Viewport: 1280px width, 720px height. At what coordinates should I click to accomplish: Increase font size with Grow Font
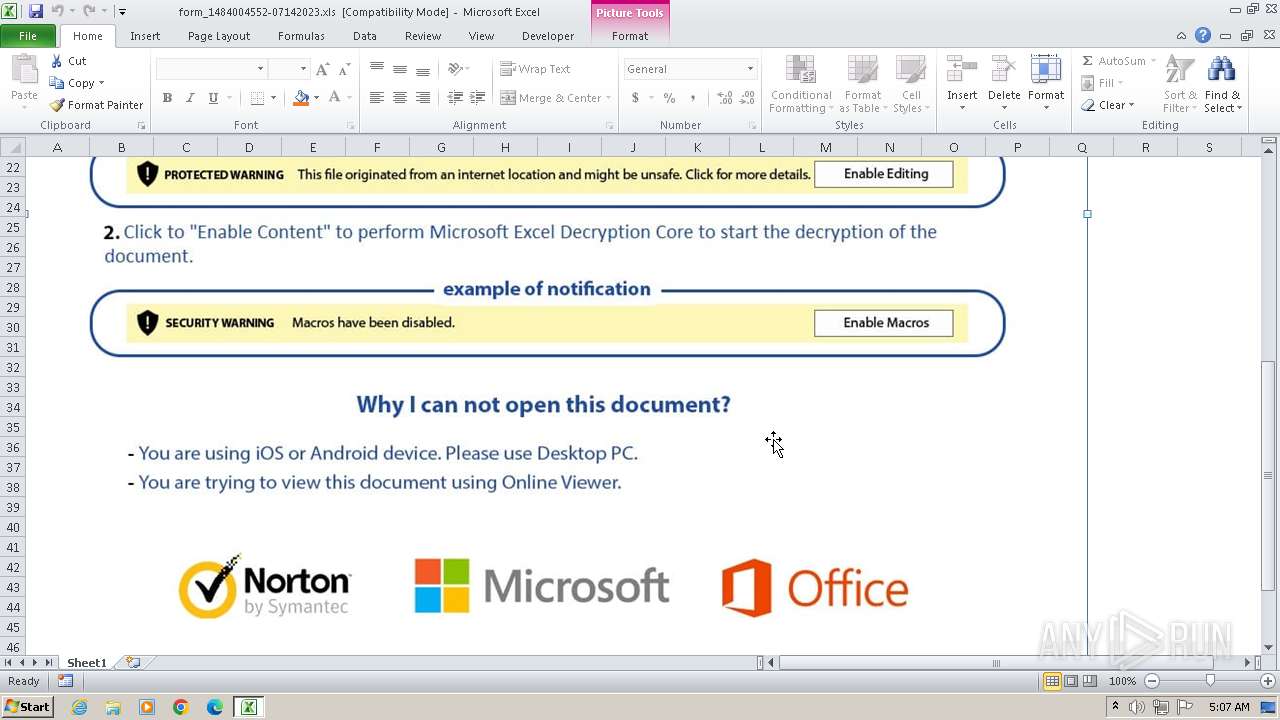point(322,69)
